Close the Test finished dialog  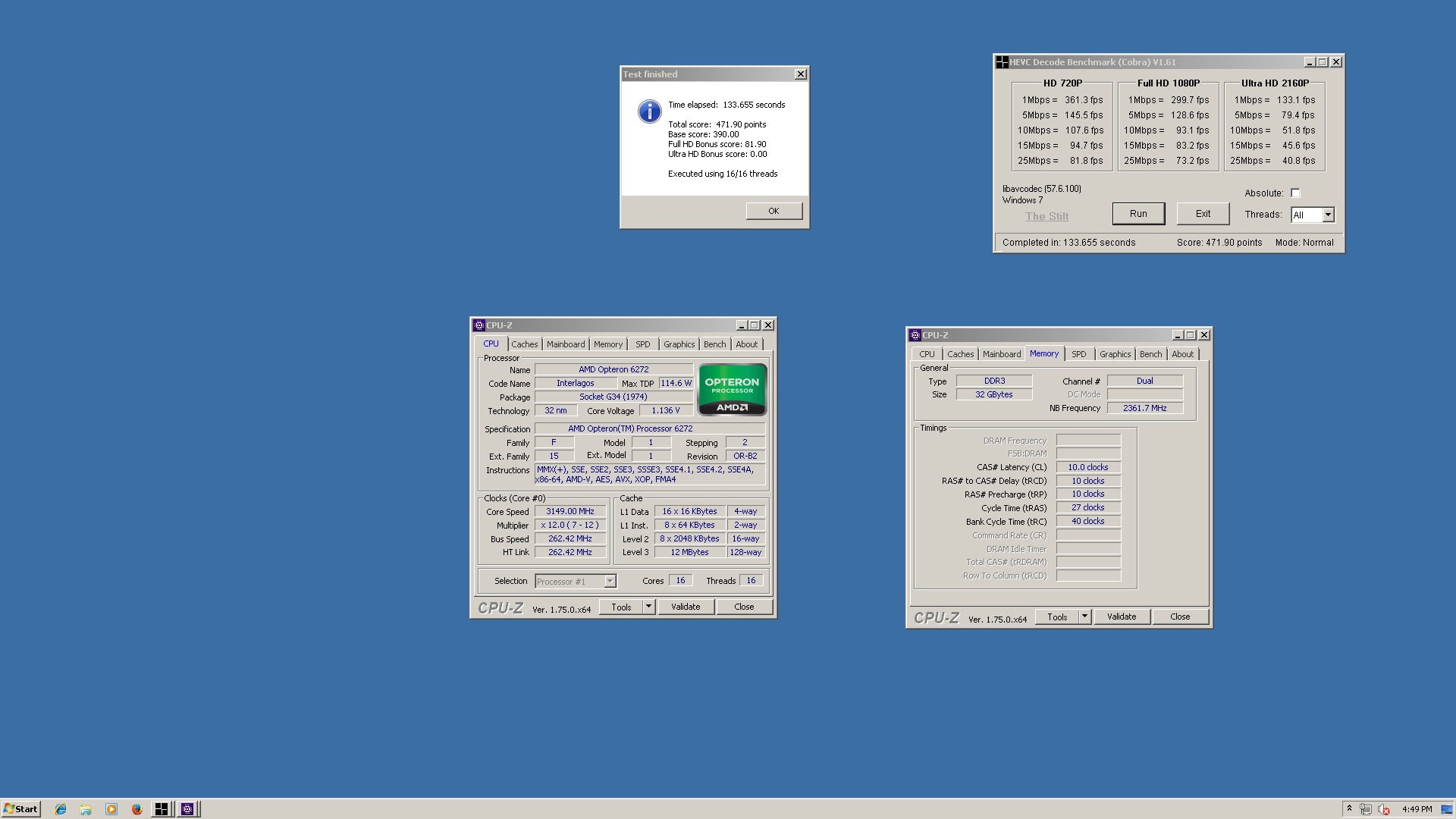(x=800, y=74)
